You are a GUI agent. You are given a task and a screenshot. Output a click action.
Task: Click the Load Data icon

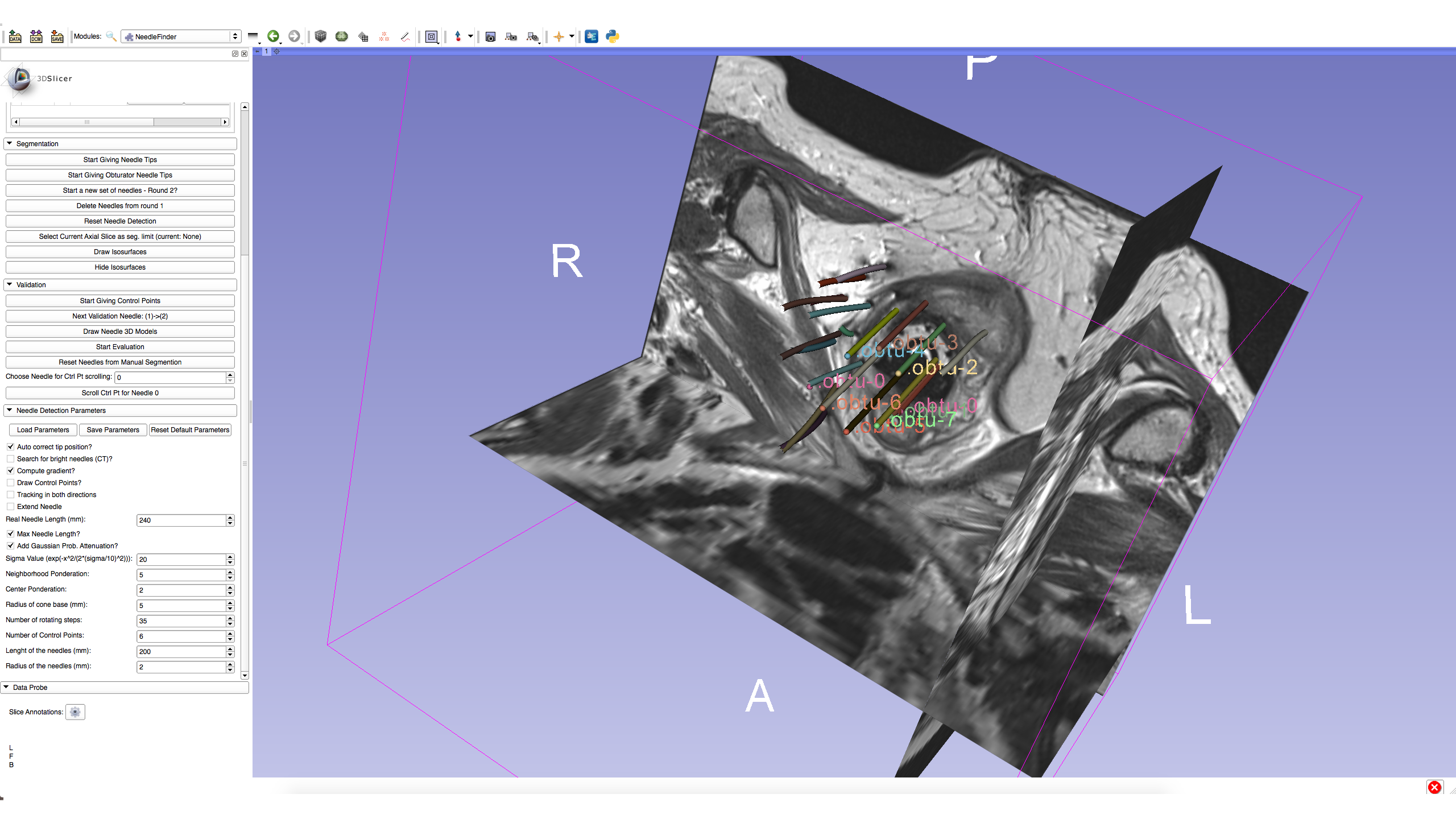15,36
